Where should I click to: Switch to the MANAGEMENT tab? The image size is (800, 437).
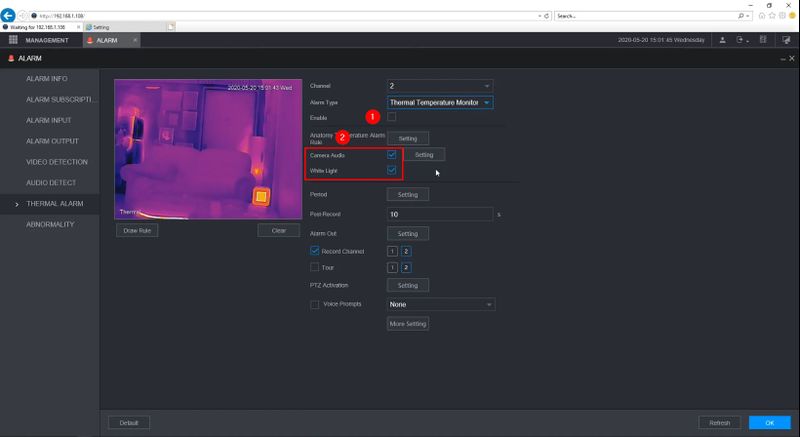click(x=46, y=40)
